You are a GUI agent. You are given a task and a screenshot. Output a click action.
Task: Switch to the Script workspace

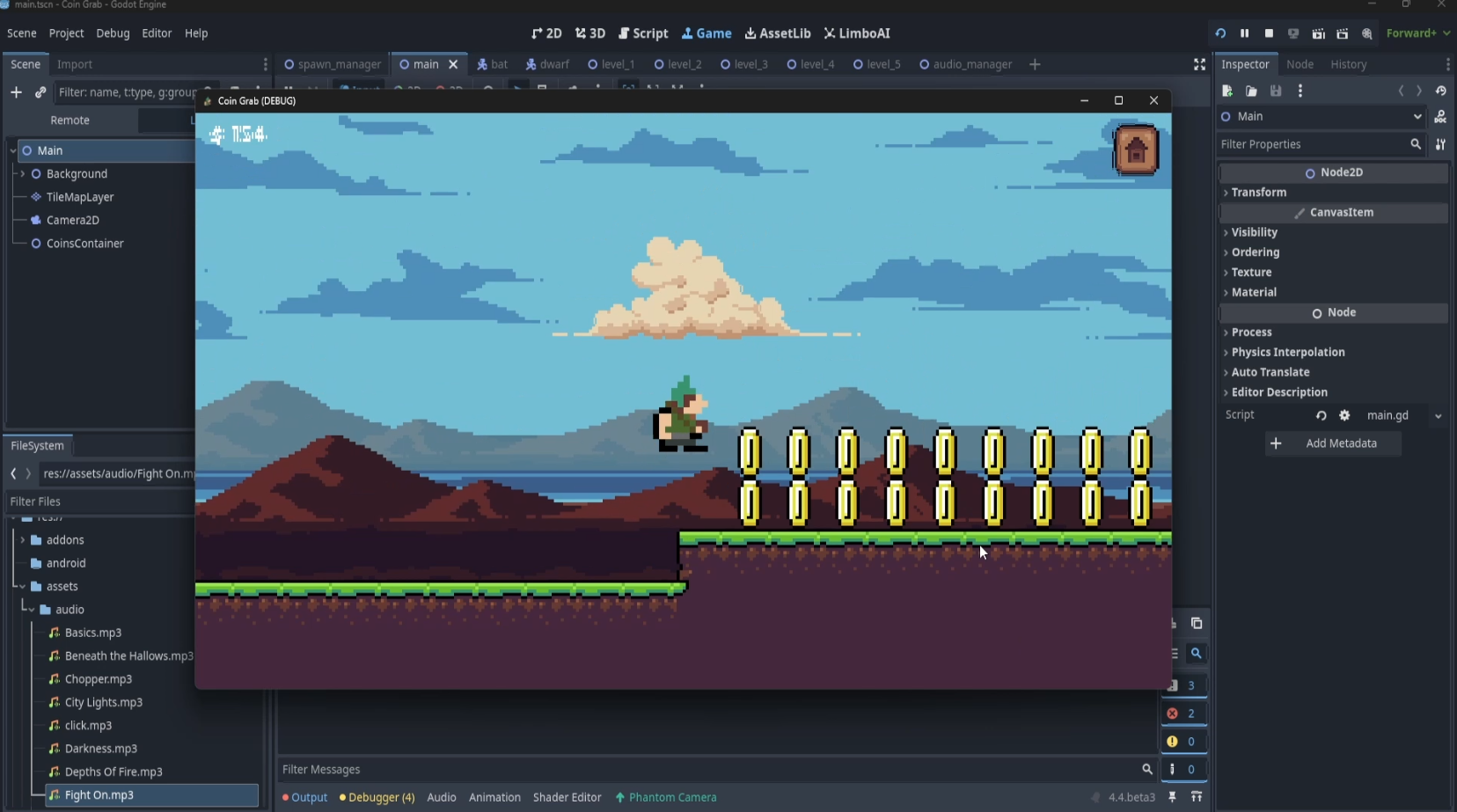click(643, 33)
